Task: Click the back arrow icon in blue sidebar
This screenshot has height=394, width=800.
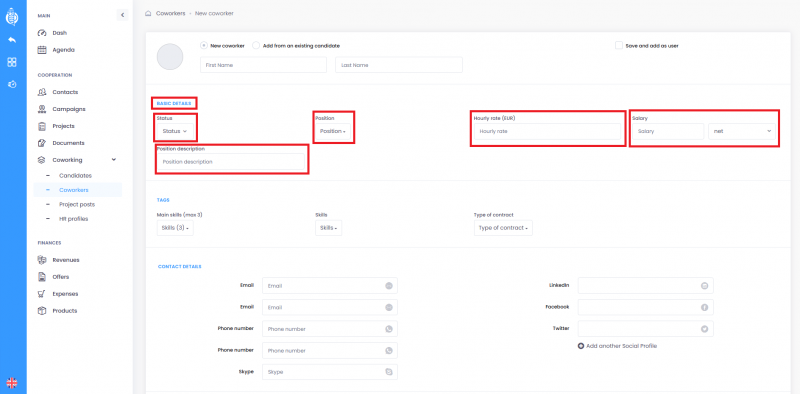Action: pos(12,40)
